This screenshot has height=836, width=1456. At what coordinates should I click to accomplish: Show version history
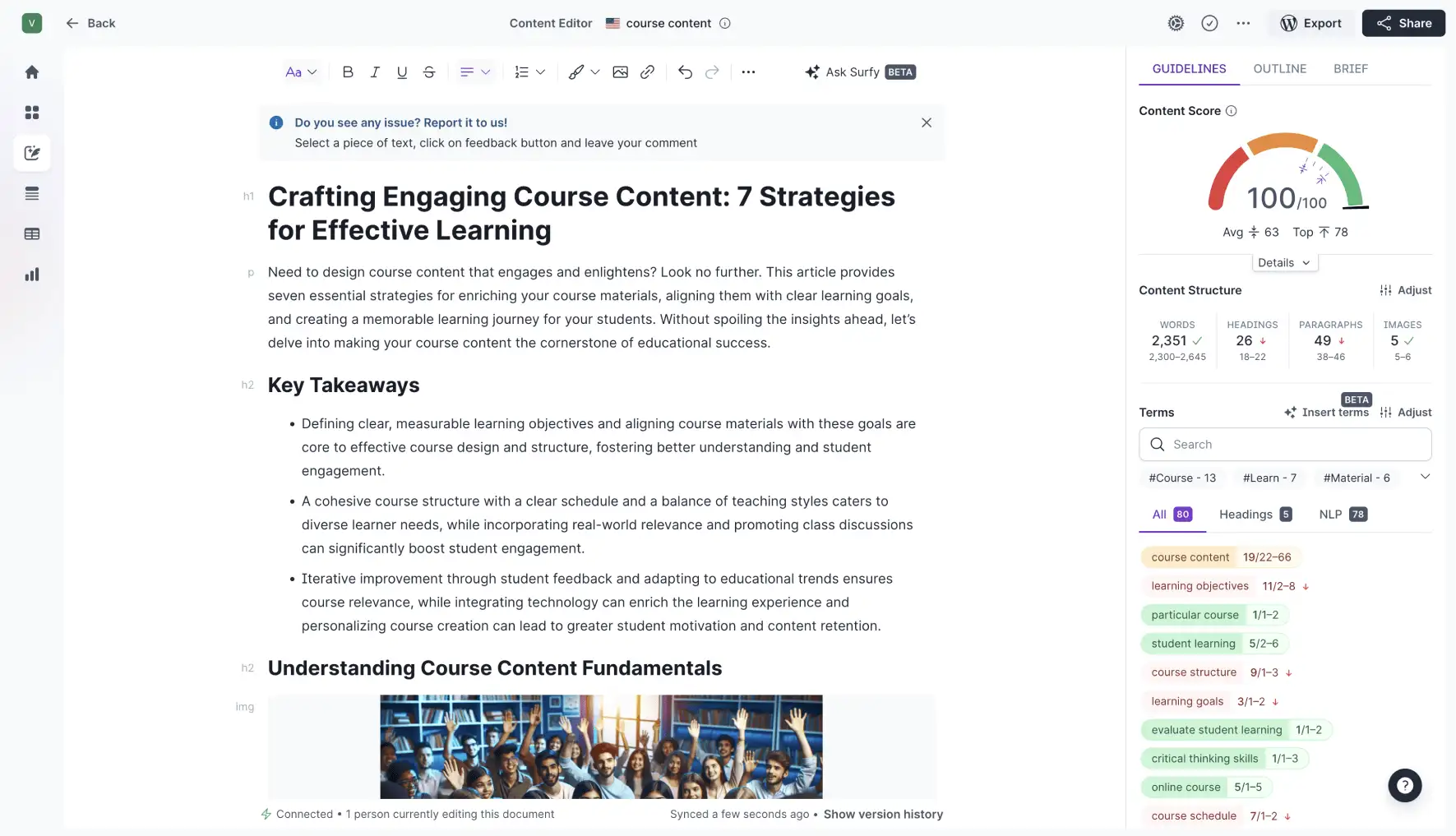click(x=883, y=814)
